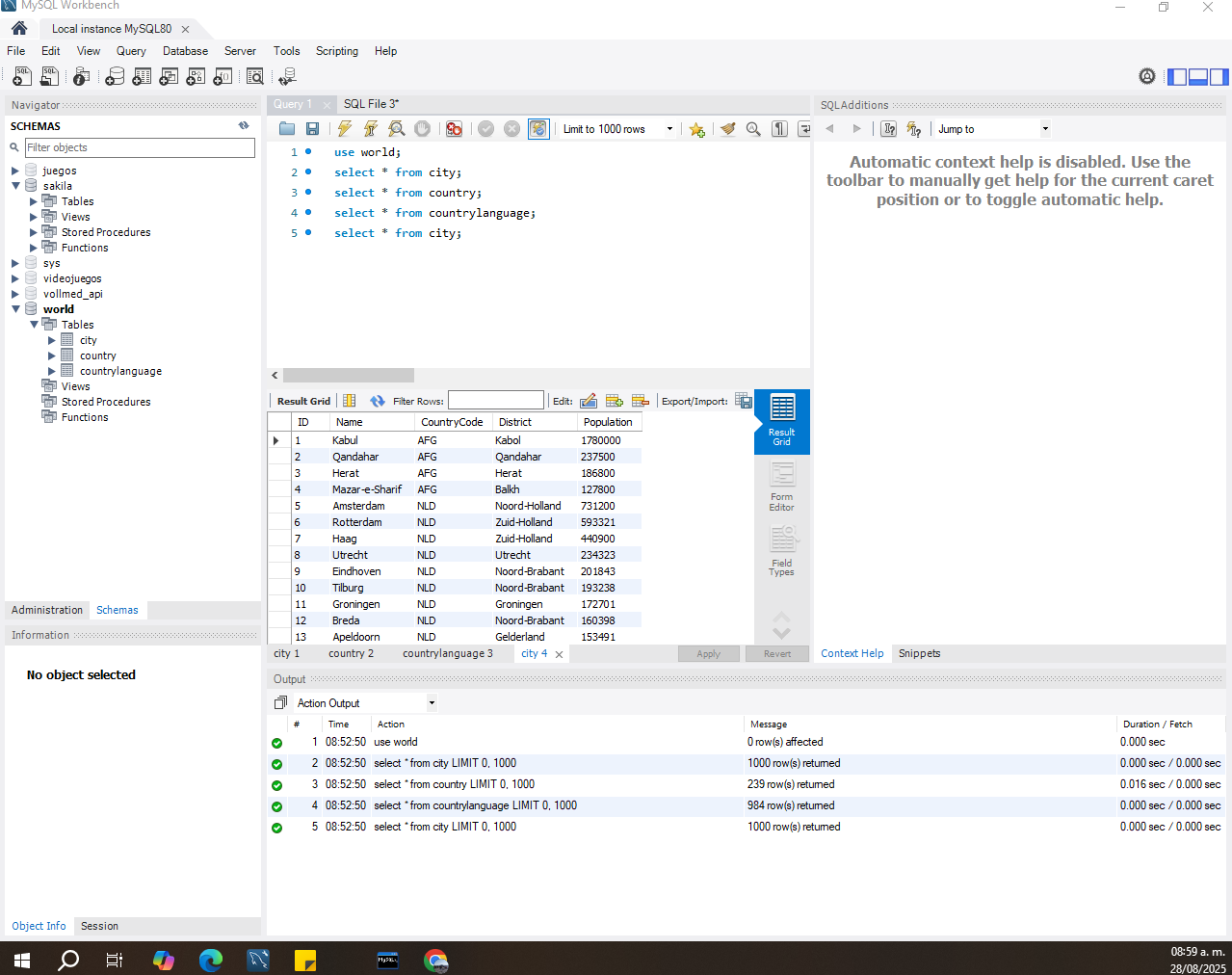Create a new SQL tab for queries

[21, 76]
